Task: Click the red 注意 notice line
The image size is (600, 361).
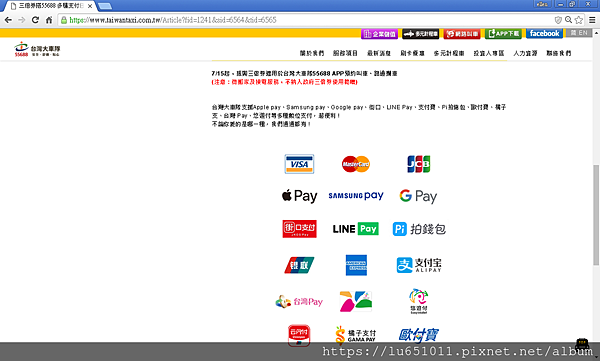Action: (285, 82)
